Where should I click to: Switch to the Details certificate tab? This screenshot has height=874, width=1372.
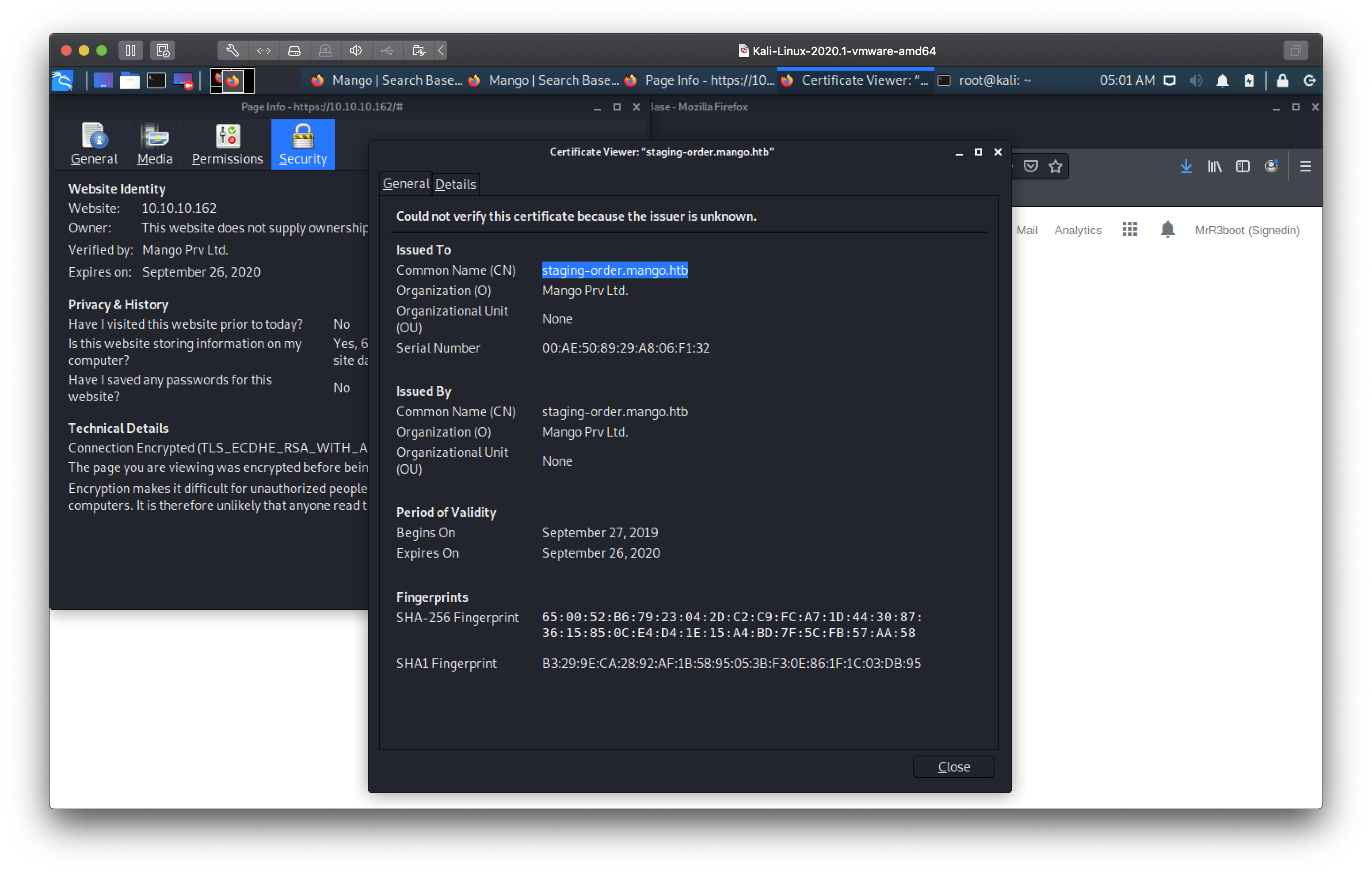(x=455, y=184)
